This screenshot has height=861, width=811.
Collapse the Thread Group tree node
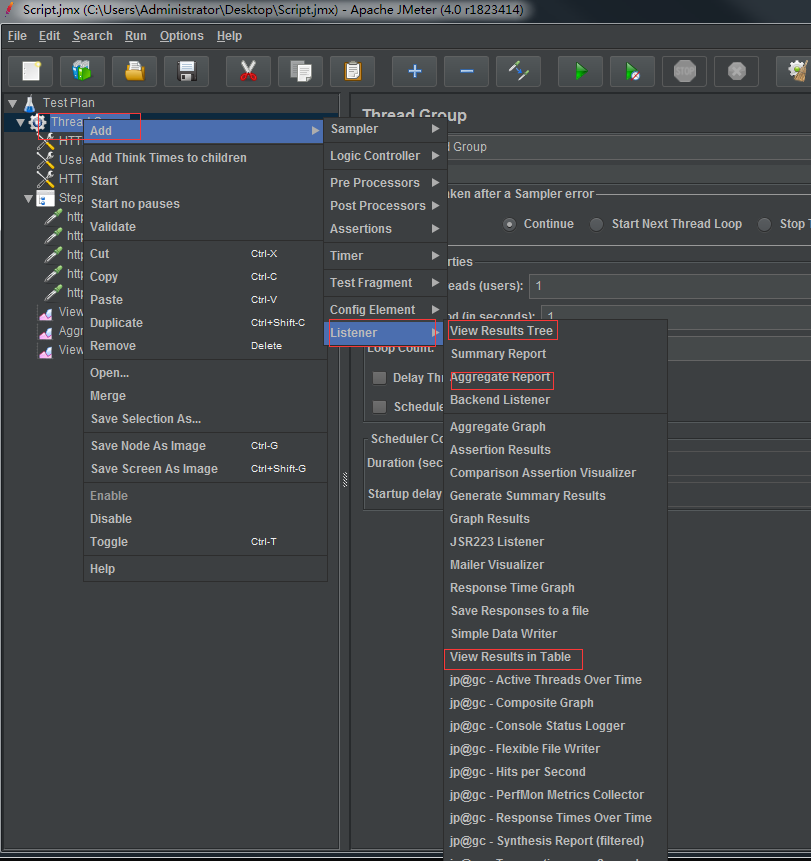21,122
